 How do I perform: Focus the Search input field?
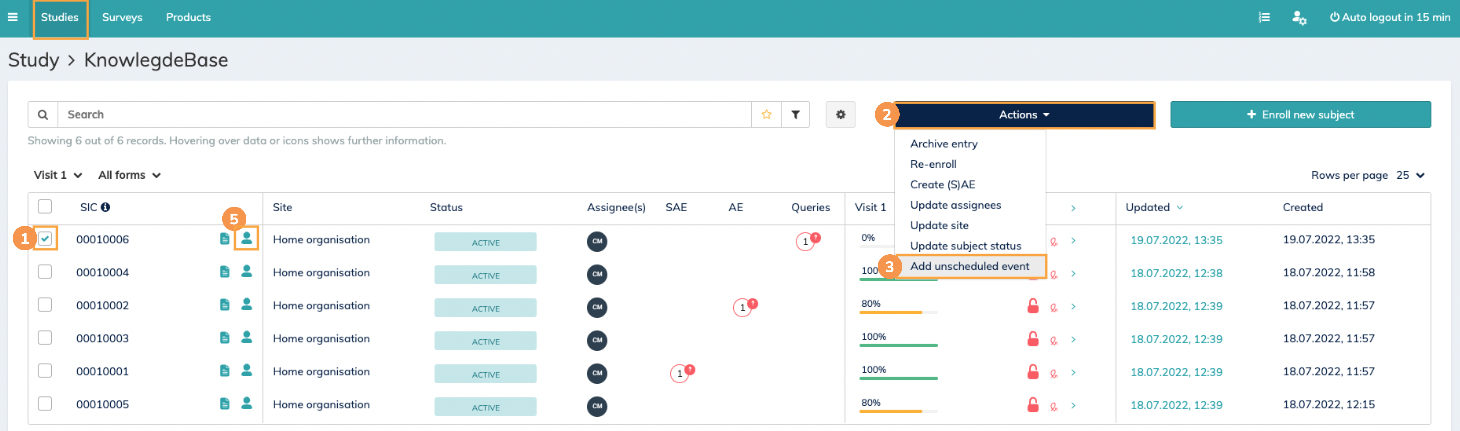(404, 115)
